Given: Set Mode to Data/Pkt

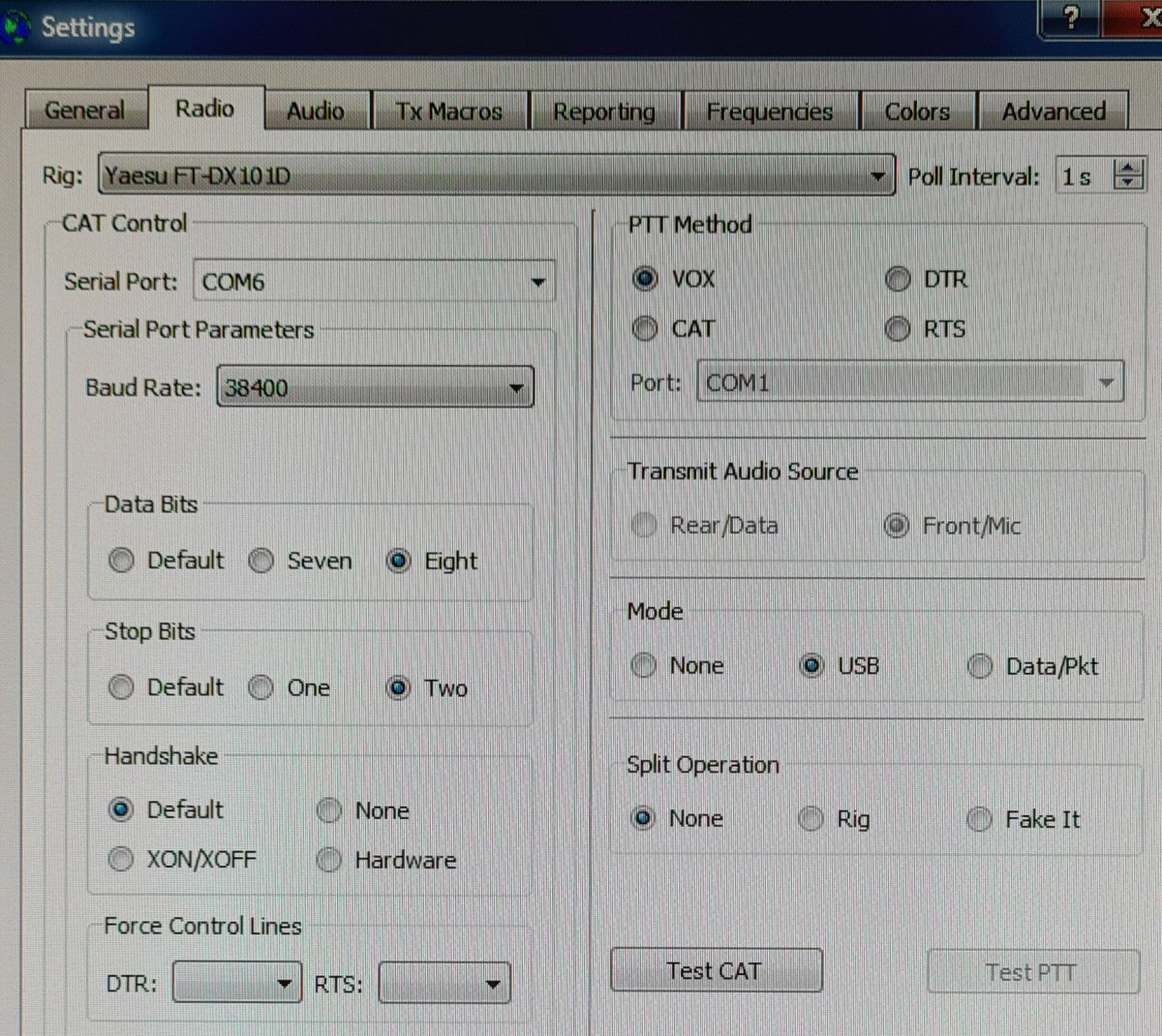Looking at the screenshot, I should 1033,666.
